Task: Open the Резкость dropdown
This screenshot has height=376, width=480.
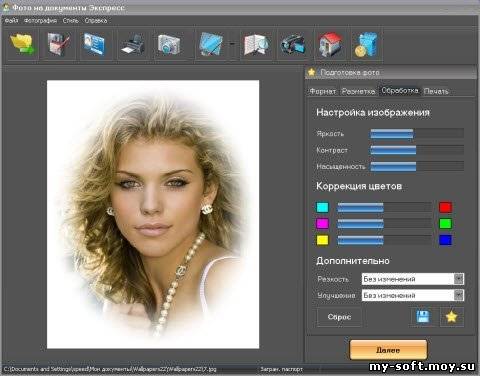Action: pos(413,279)
